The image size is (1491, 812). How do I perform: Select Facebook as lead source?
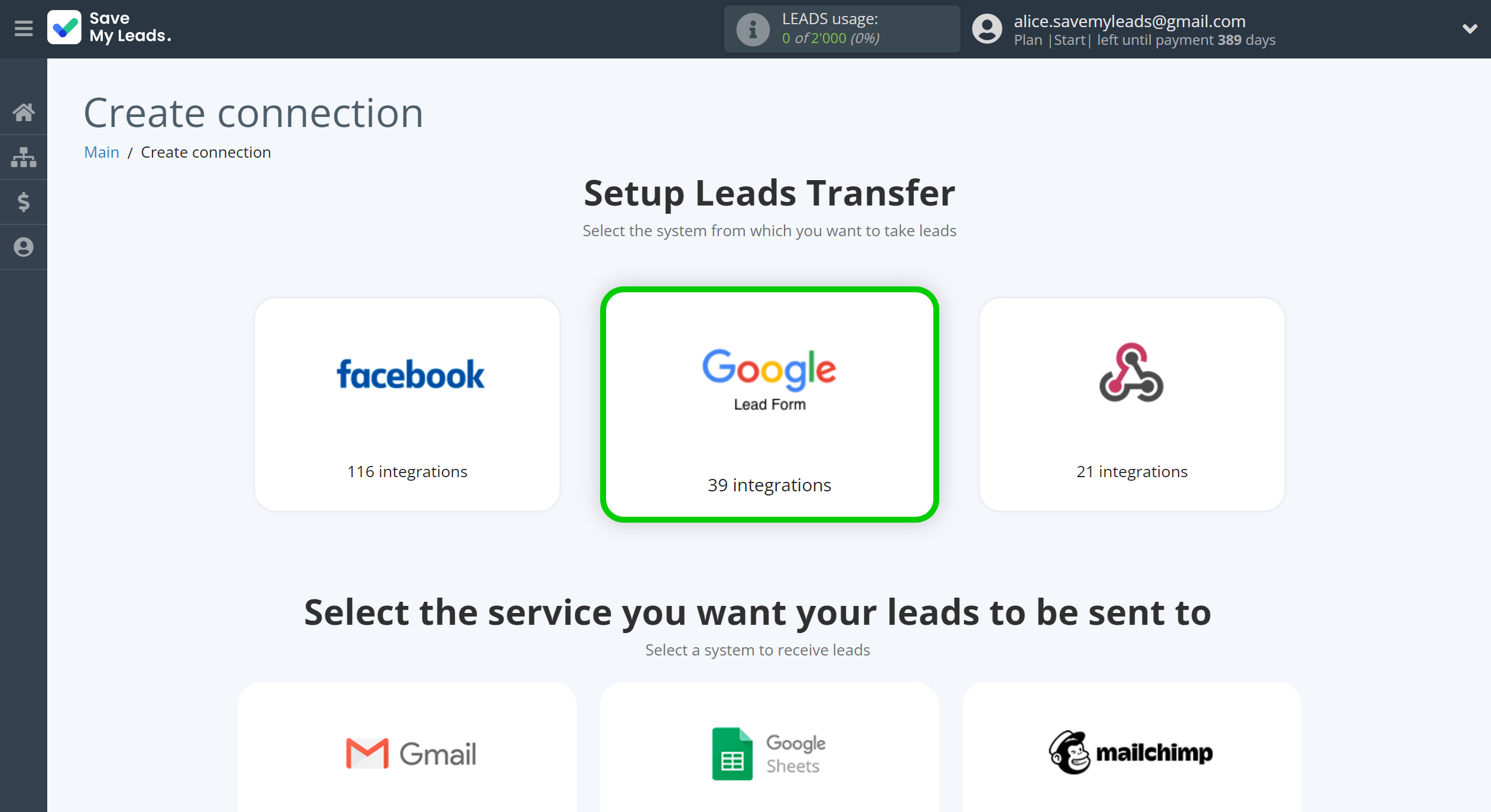click(407, 399)
